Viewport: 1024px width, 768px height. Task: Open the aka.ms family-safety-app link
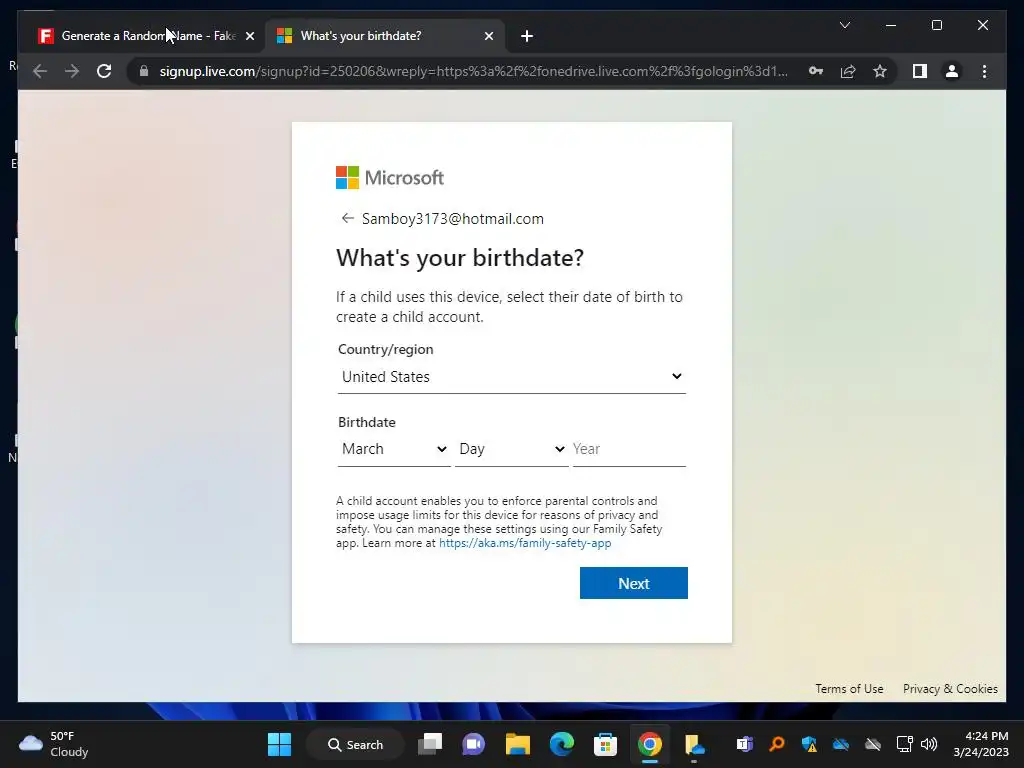click(525, 543)
